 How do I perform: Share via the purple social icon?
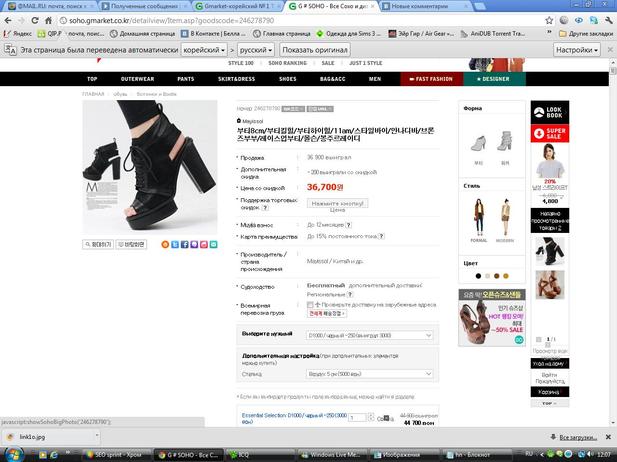194,245
